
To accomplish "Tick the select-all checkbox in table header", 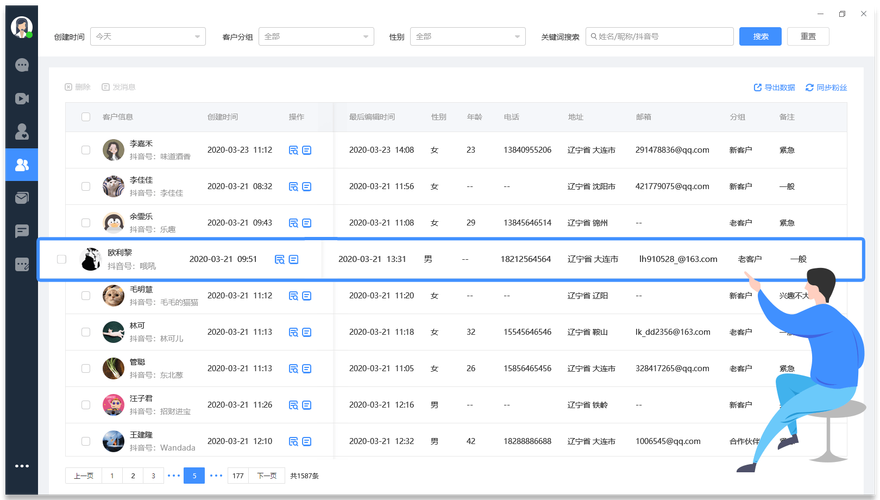I will point(86,117).
